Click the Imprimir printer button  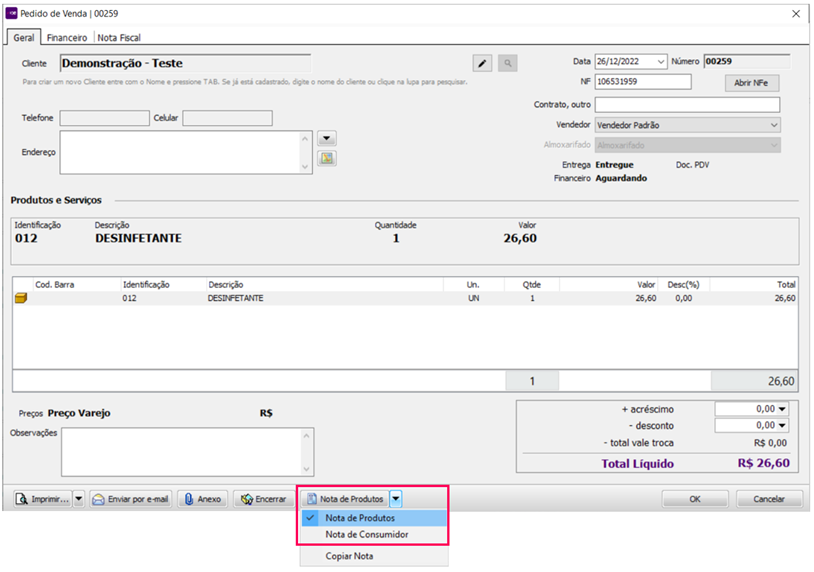tap(42, 499)
